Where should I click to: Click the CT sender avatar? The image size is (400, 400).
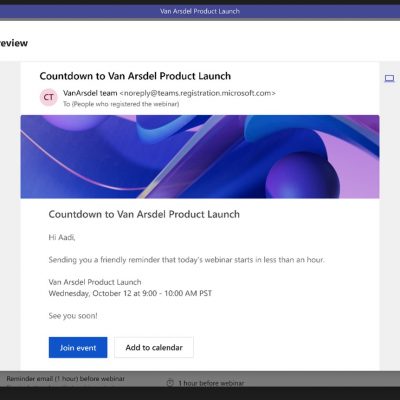coord(49,97)
